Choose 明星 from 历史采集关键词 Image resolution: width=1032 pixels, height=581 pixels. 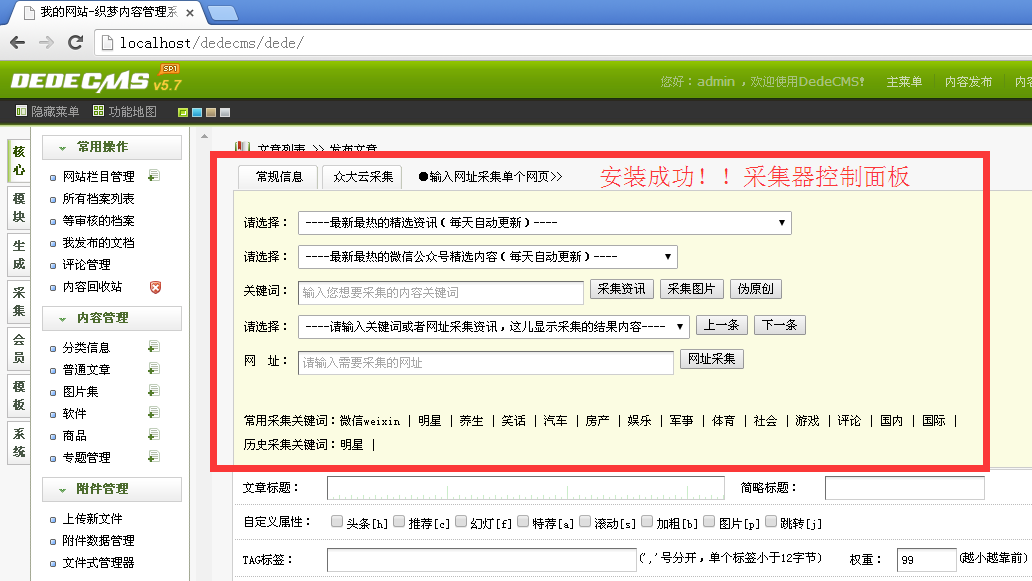(351, 445)
